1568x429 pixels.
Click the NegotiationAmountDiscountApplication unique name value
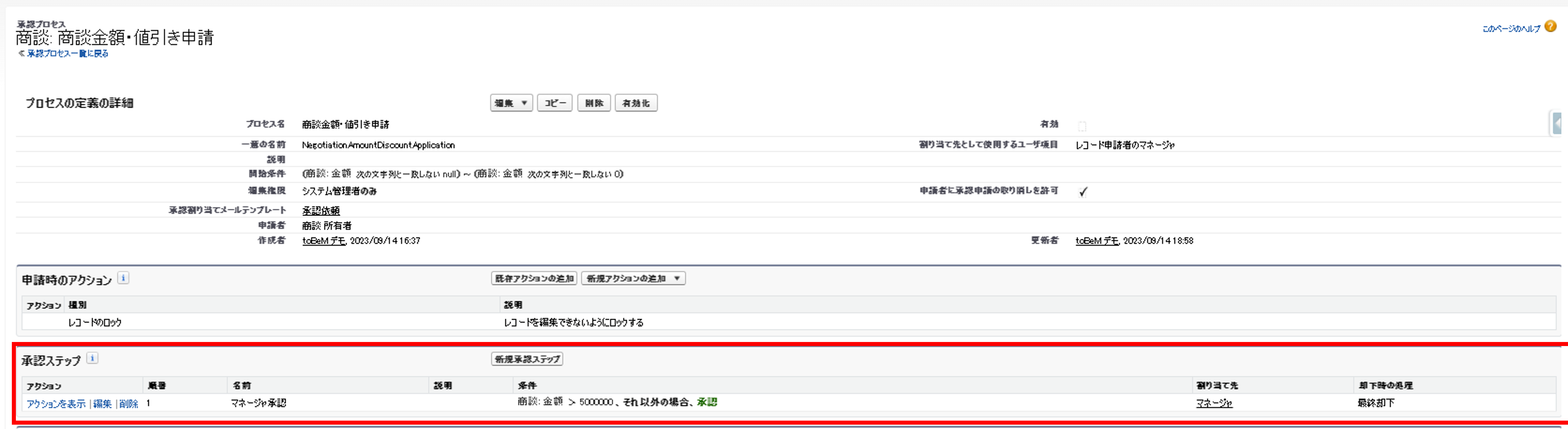pos(378,145)
